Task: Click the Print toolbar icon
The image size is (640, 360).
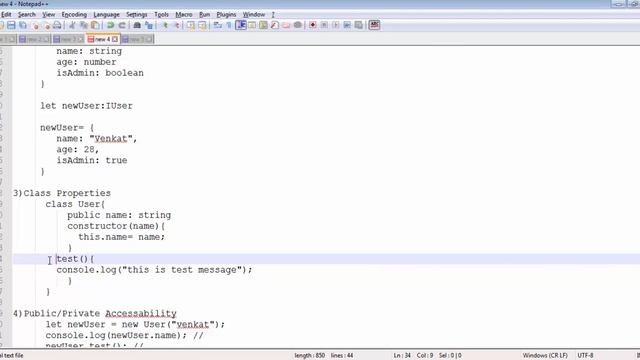Action: point(57,25)
